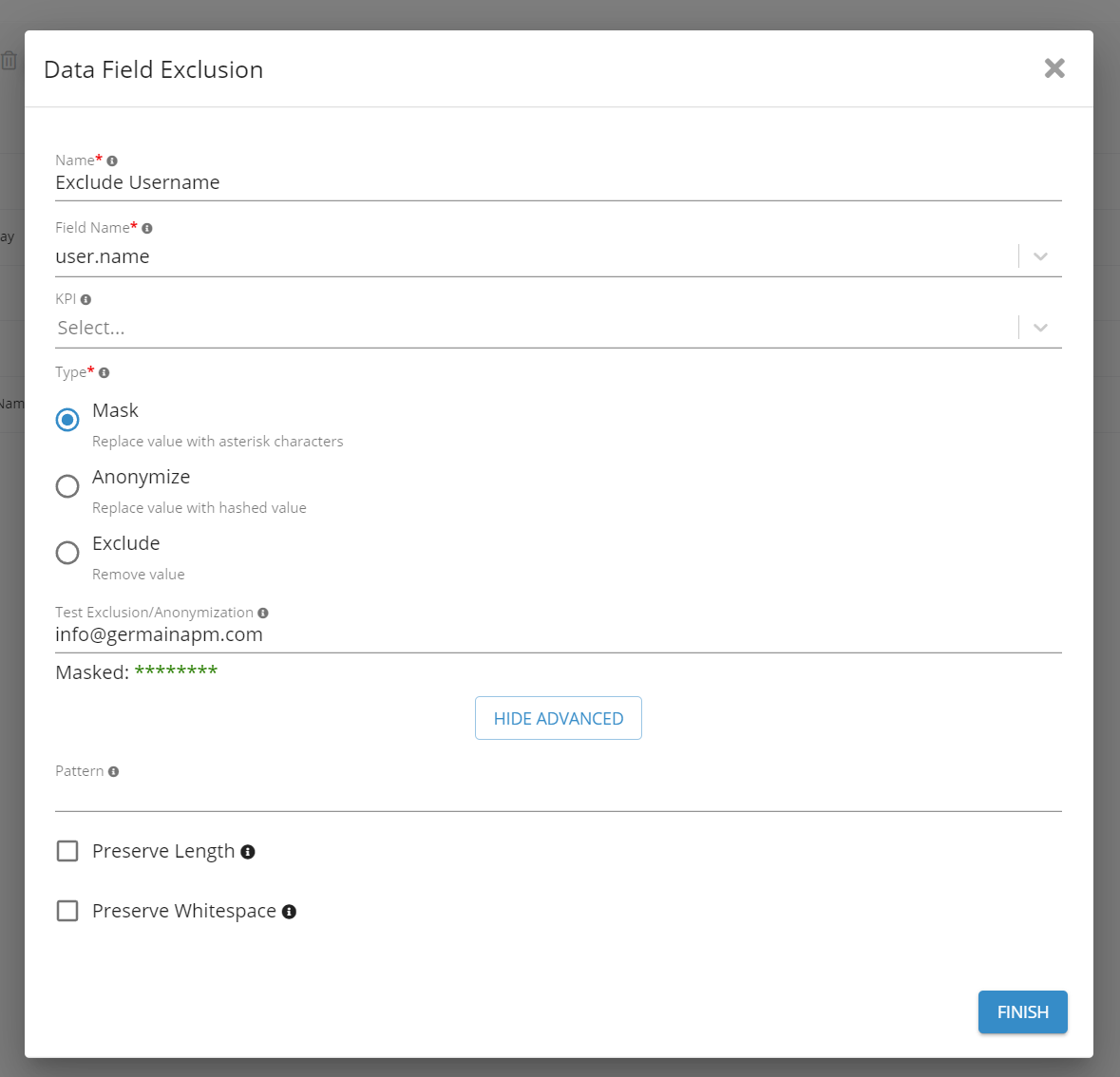Open the KPI help info icon

click(86, 298)
